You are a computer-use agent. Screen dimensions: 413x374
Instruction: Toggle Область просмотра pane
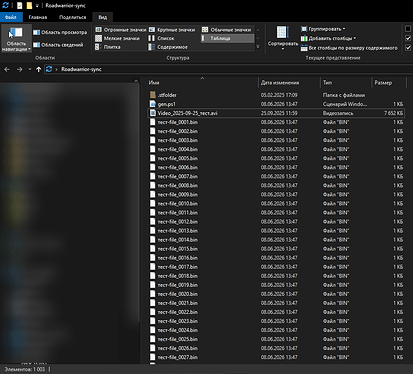click(60, 32)
